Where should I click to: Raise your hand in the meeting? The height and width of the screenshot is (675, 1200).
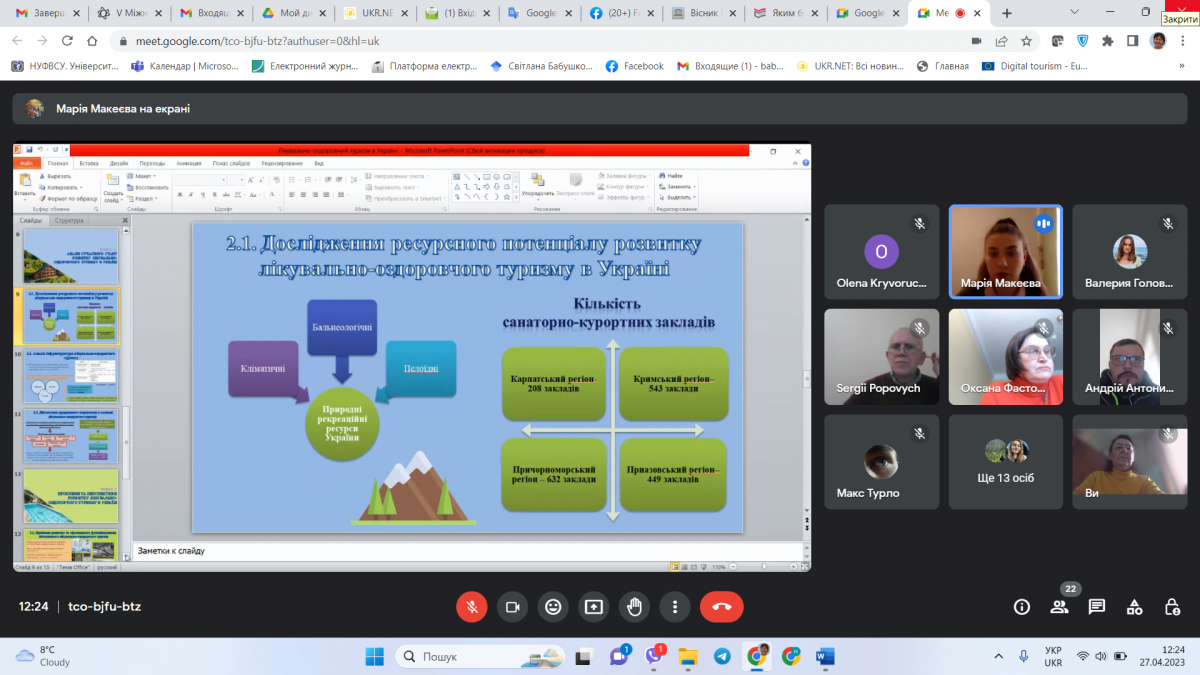click(x=634, y=606)
